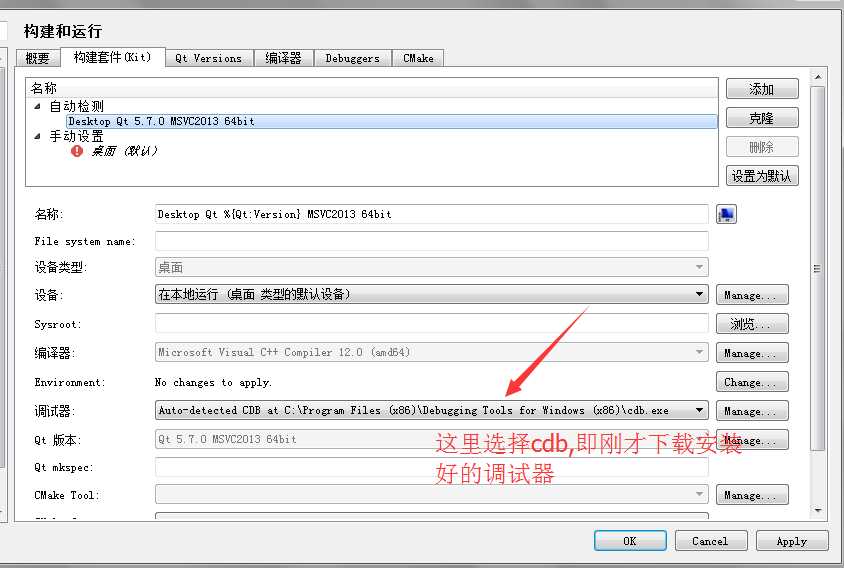Open the 调试器 dropdown showing Auto-detected CDB

click(x=432, y=410)
